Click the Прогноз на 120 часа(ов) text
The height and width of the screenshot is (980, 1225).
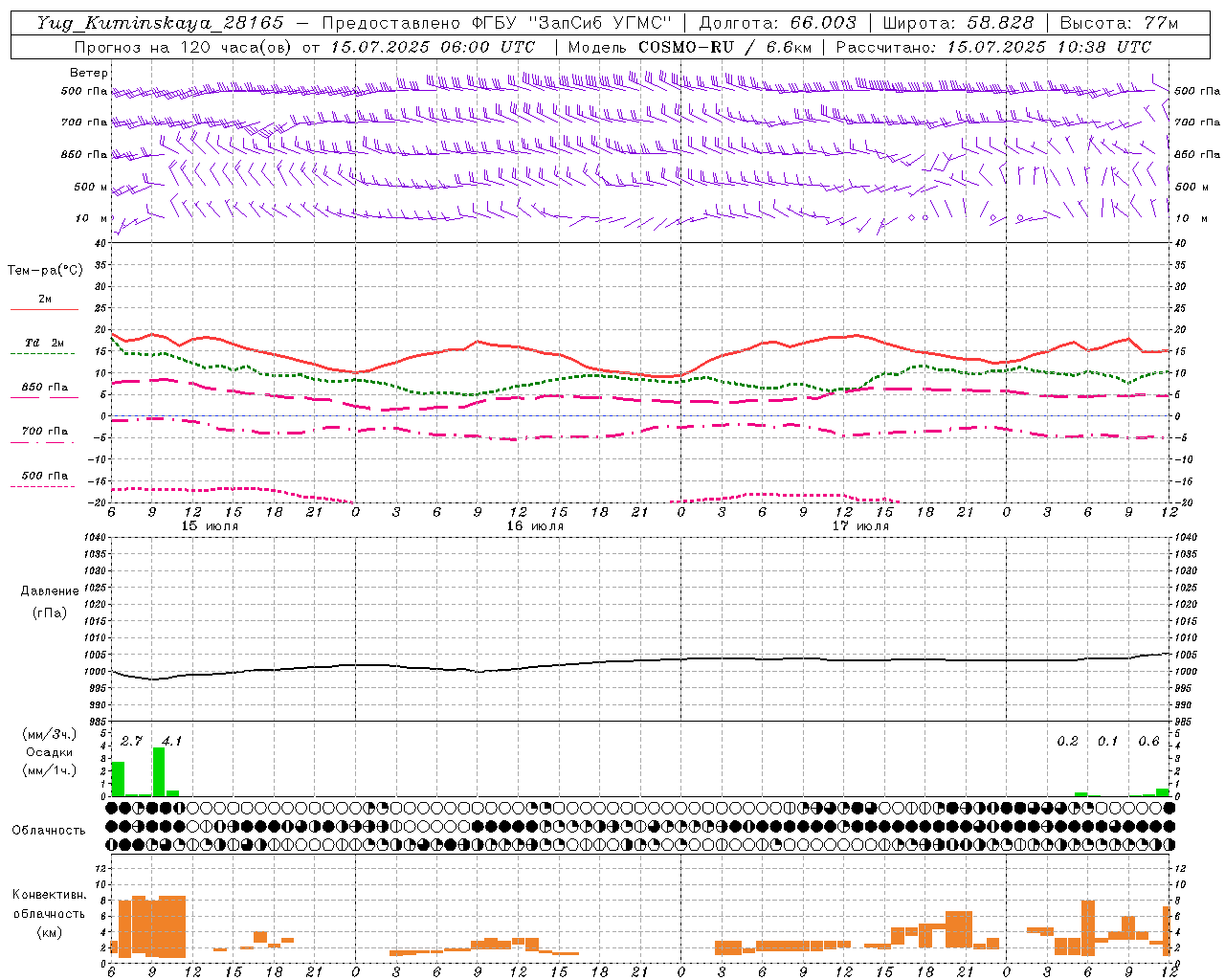coord(185,47)
